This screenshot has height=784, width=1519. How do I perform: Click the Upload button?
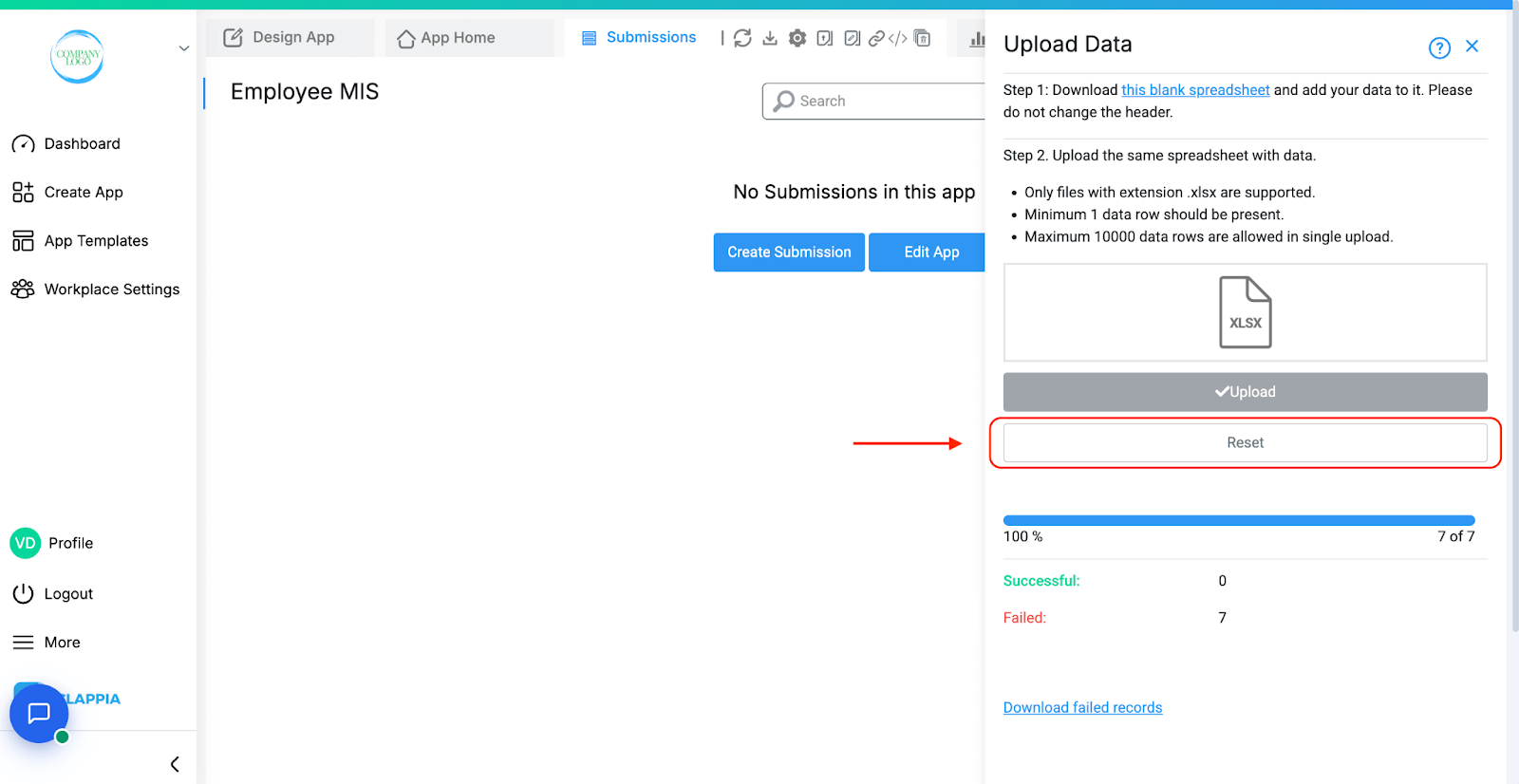click(1245, 392)
